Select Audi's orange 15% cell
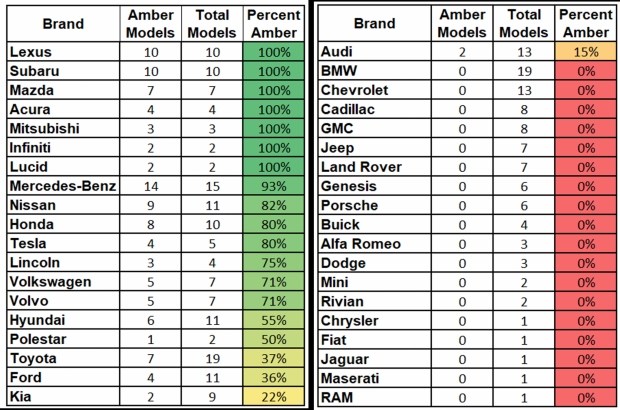 click(x=585, y=52)
